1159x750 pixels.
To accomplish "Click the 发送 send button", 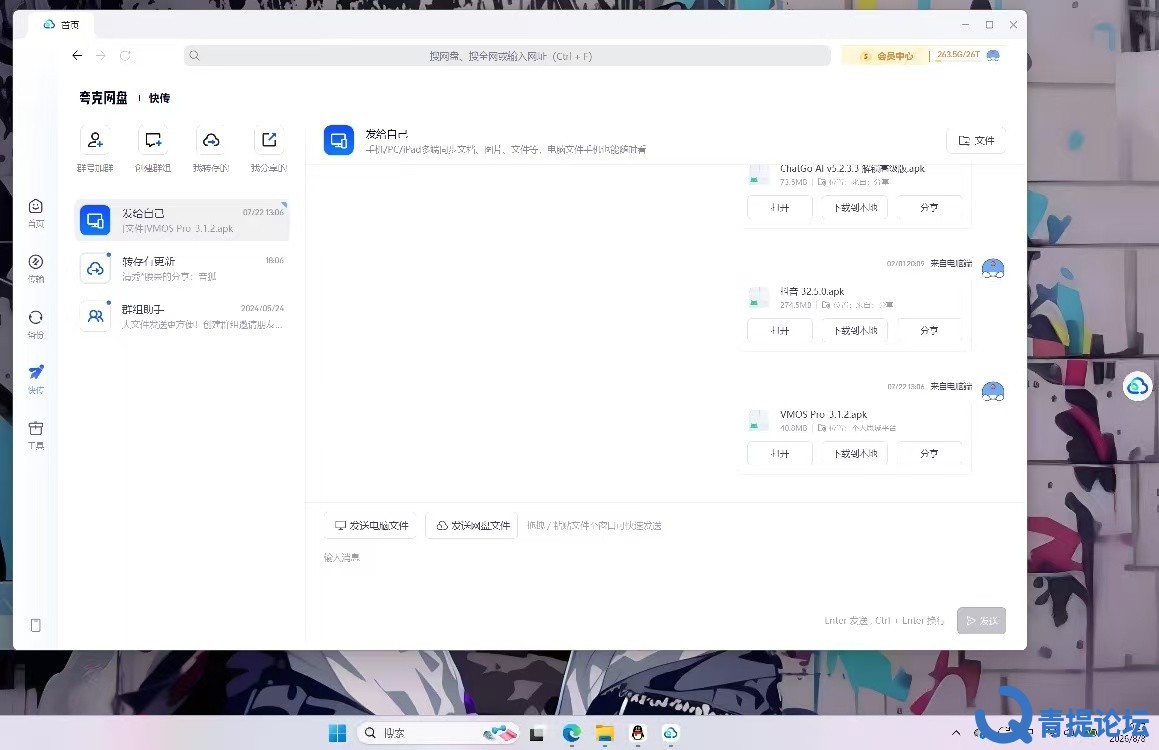I will (981, 621).
